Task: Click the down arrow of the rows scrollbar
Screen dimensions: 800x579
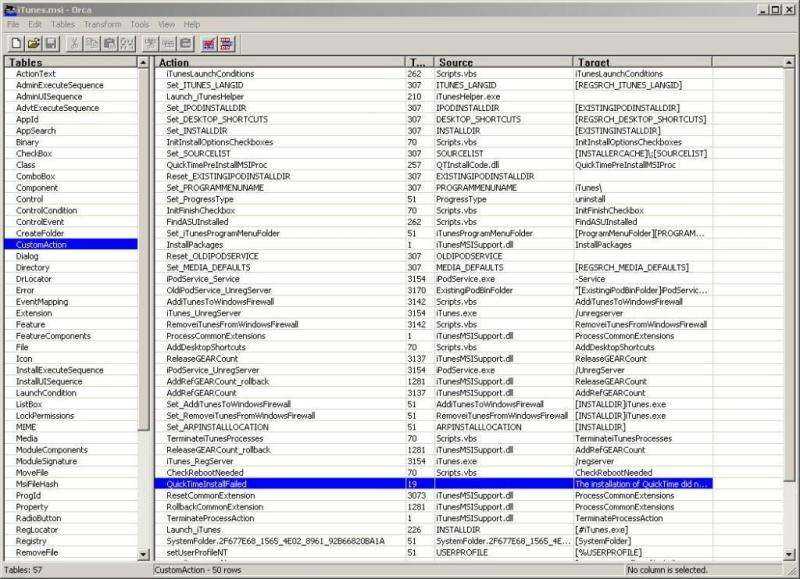Action: pyautogui.click(x=789, y=554)
